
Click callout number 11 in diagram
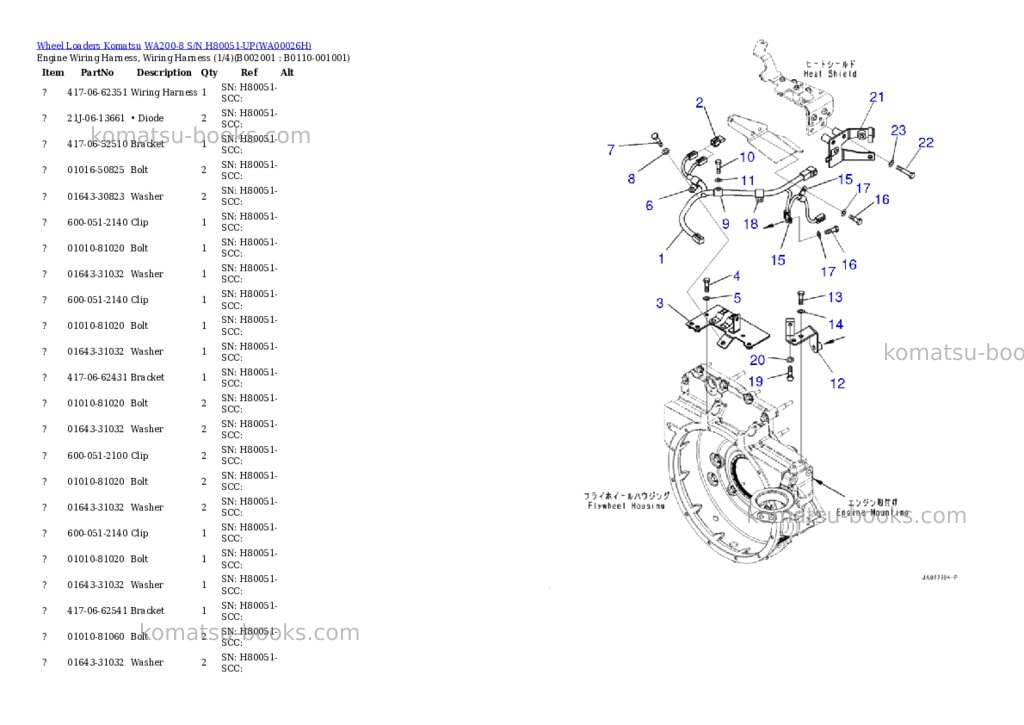(x=748, y=180)
